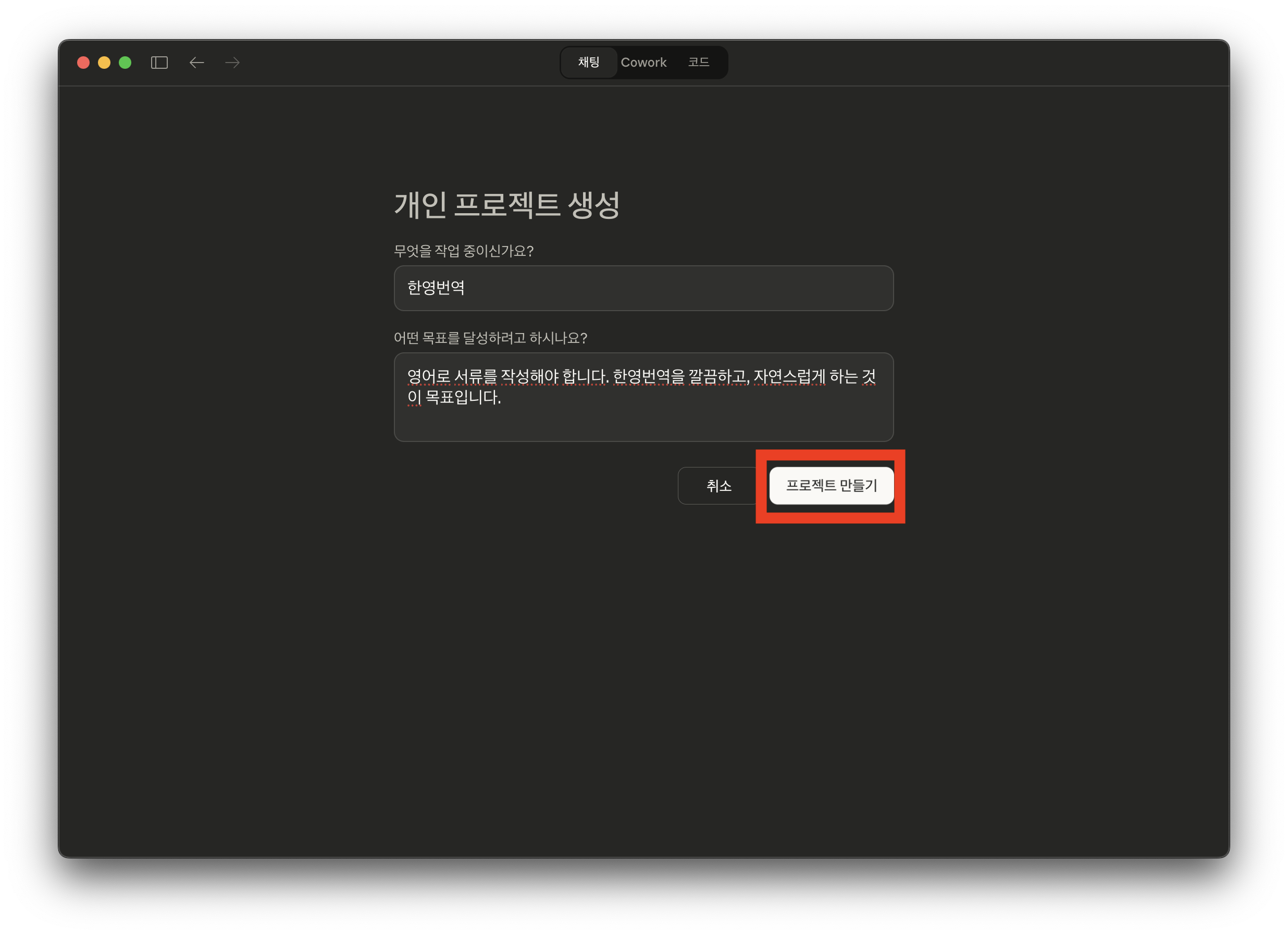Click the back arrow navigation icon
Viewport: 1288px width, 935px height.
(196, 63)
